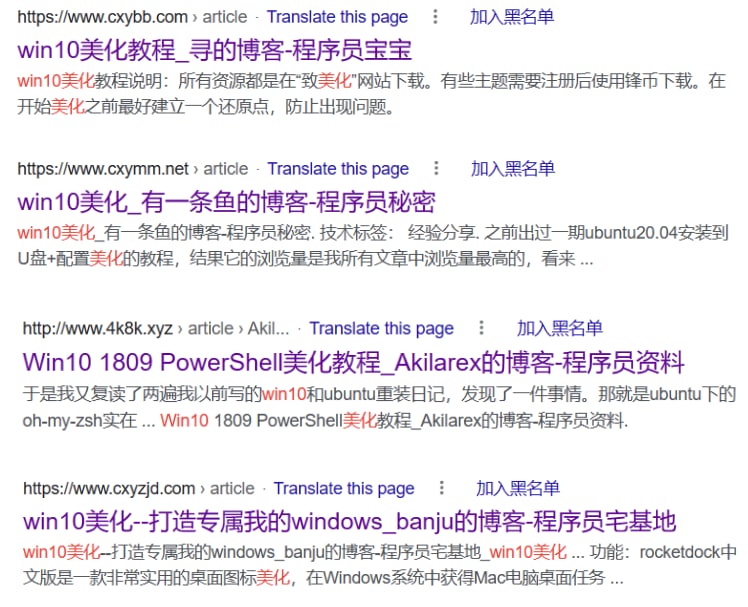This screenshot has width=748, height=607.
Task: Open the three-dot menu for cxyzjd.com result
Action: (442, 488)
